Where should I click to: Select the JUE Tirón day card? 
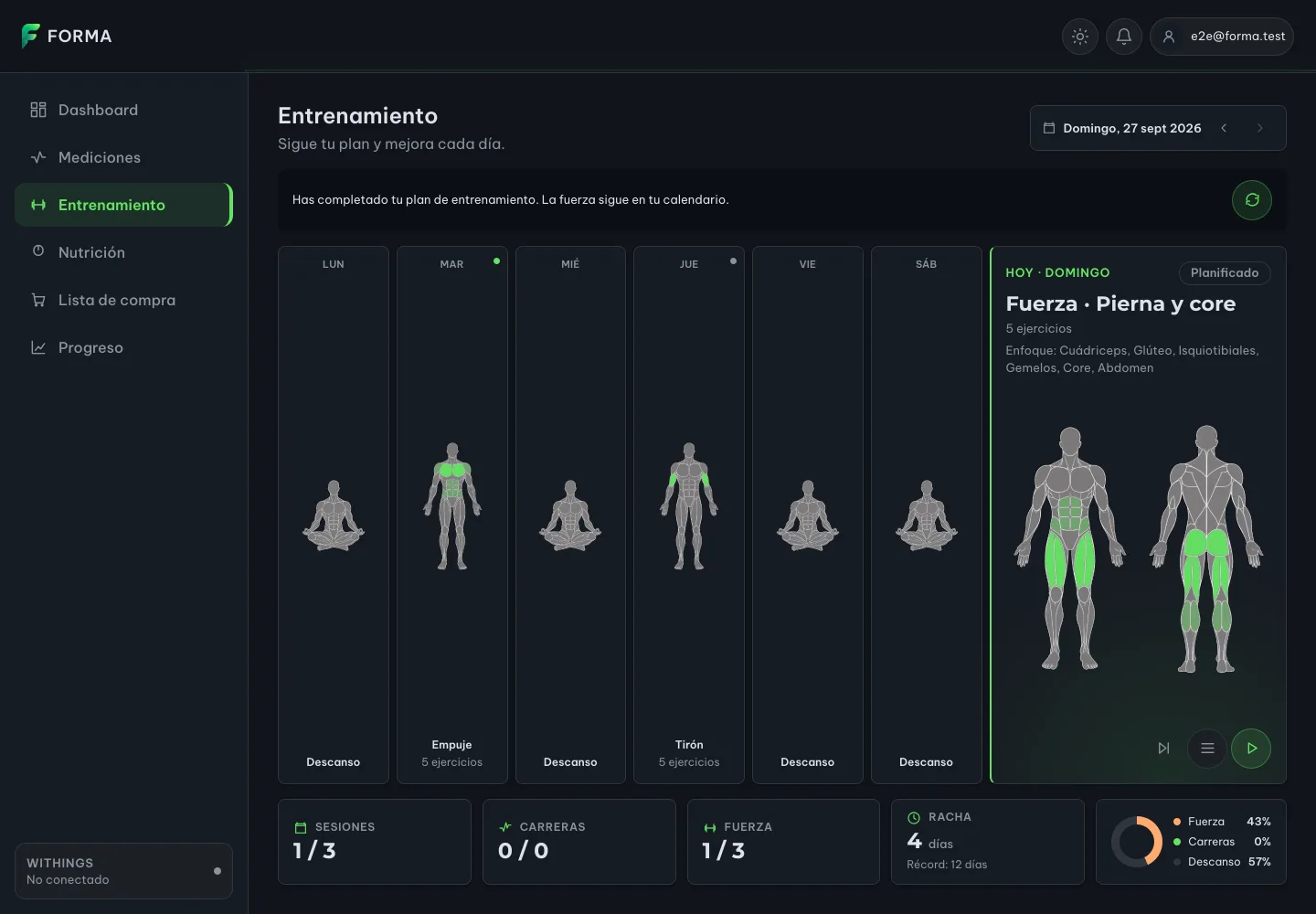(689, 515)
